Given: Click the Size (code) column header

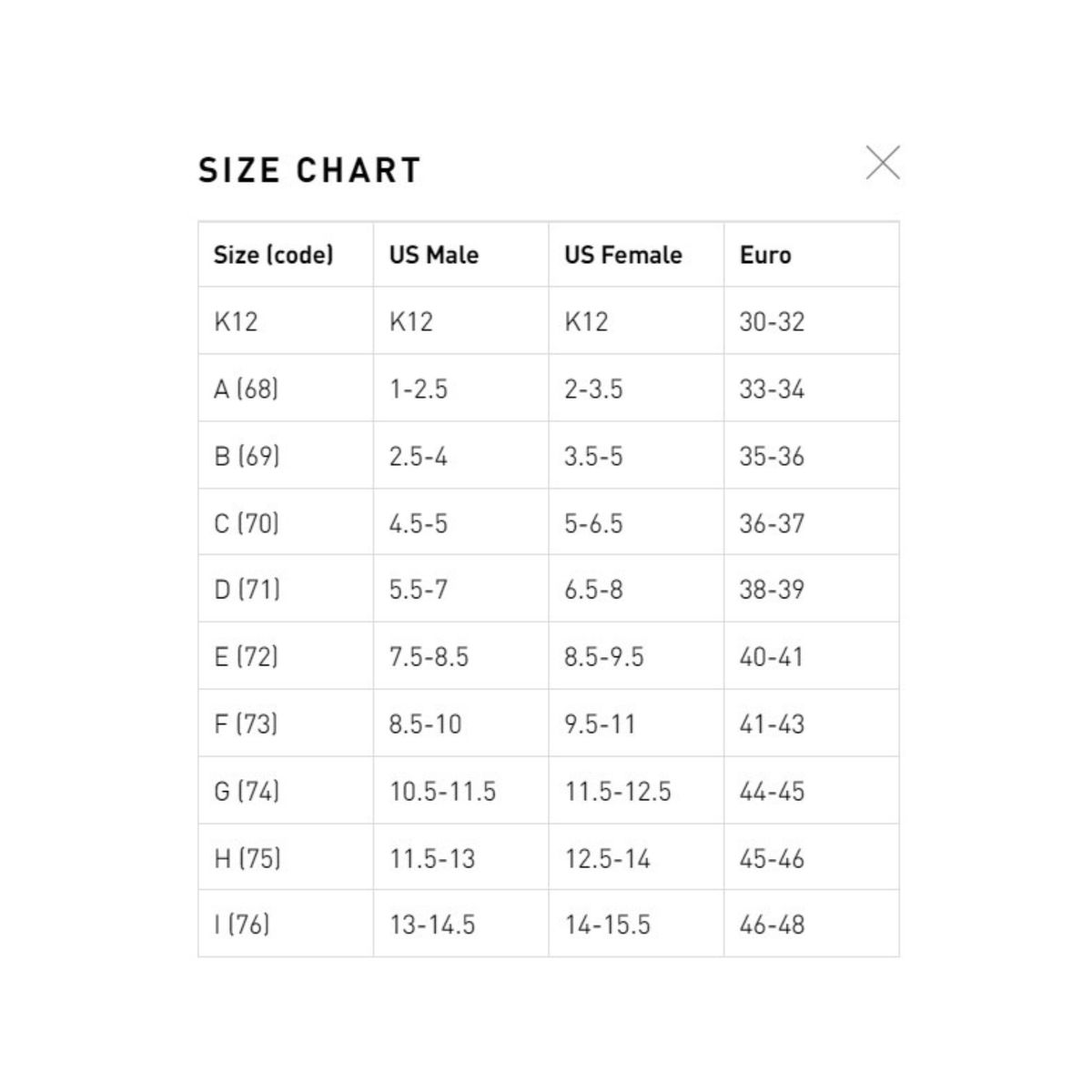Looking at the screenshot, I should tap(274, 255).
